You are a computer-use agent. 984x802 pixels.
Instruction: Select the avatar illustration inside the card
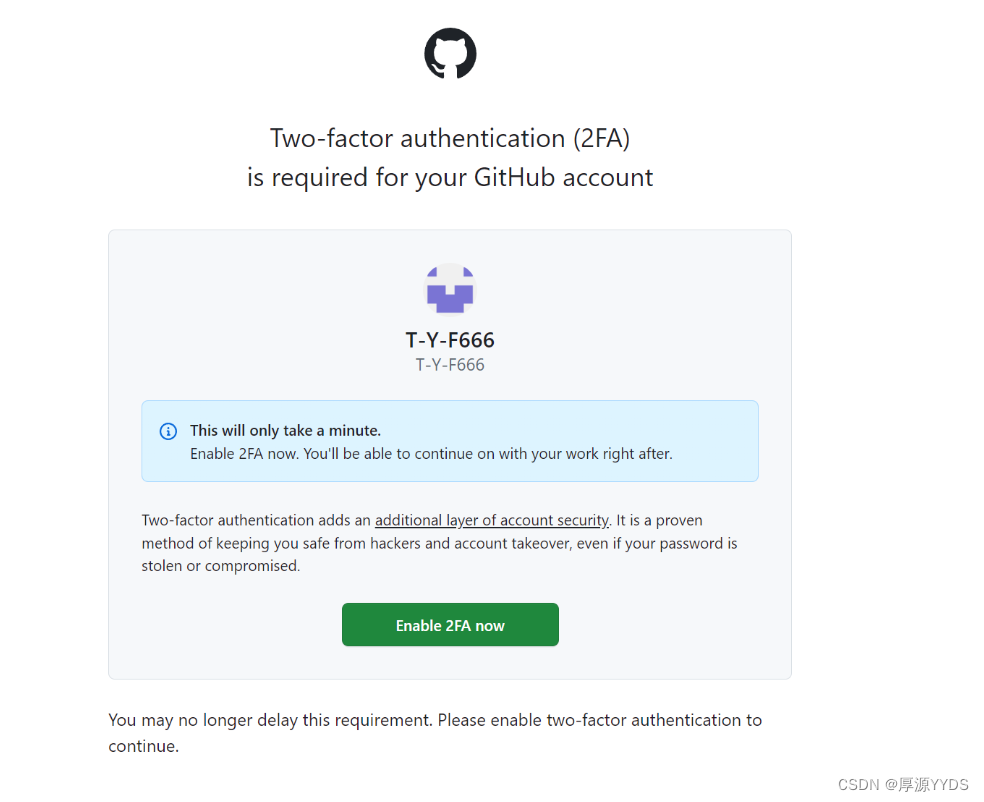450,290
